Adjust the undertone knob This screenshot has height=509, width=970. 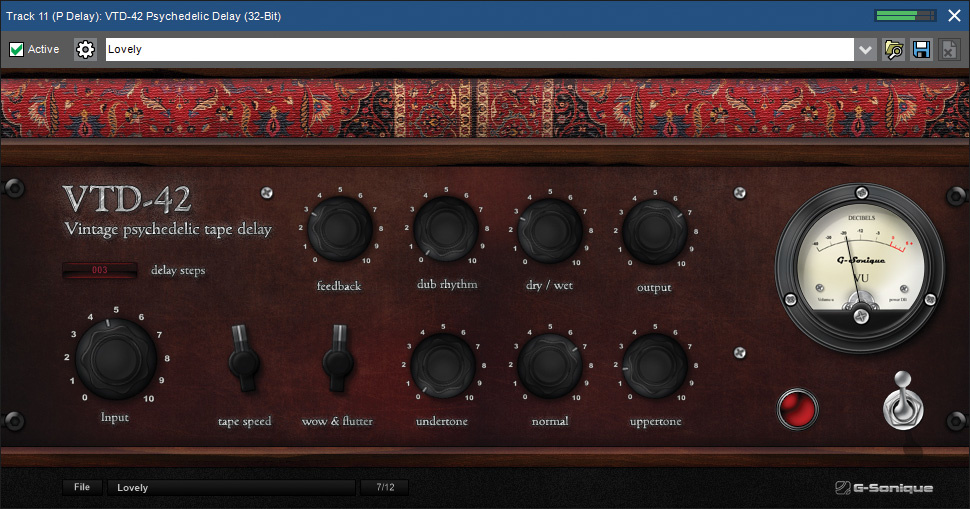point(443,366)
